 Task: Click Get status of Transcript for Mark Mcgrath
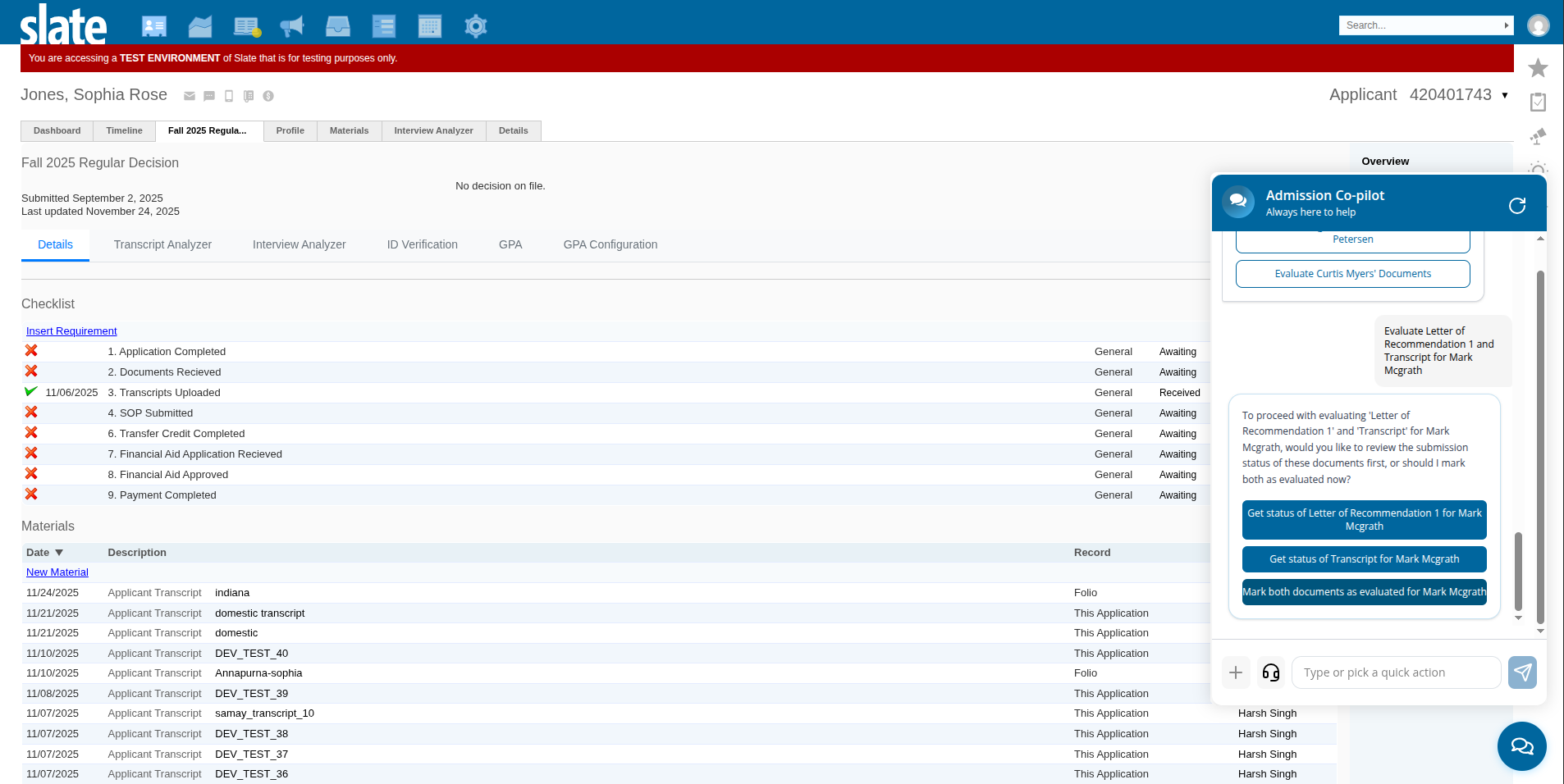(1364, 559)
